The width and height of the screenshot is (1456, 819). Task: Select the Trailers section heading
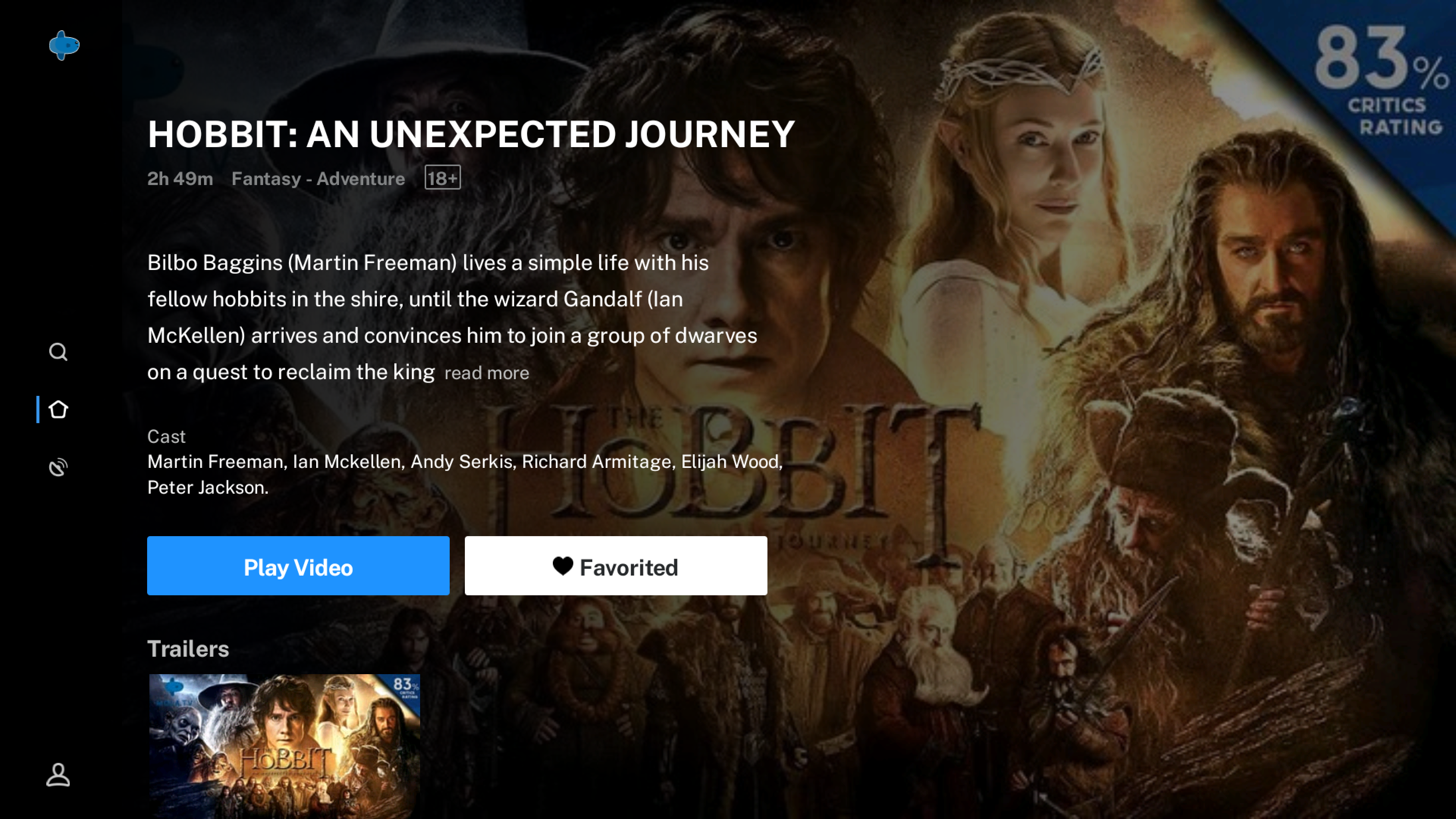[188, 649]
